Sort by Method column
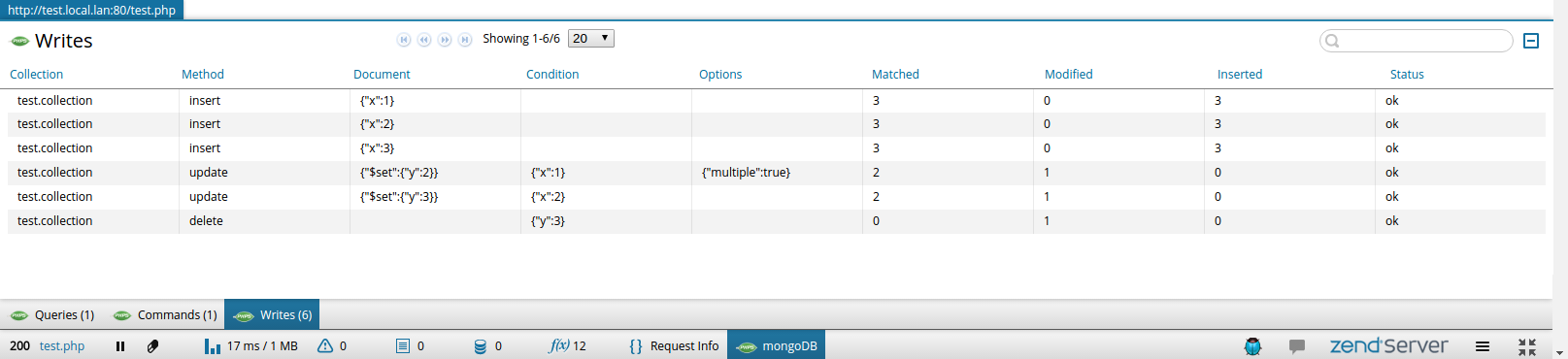The width and height of the screenshot is (1568, 359). (x=203, y=75)
